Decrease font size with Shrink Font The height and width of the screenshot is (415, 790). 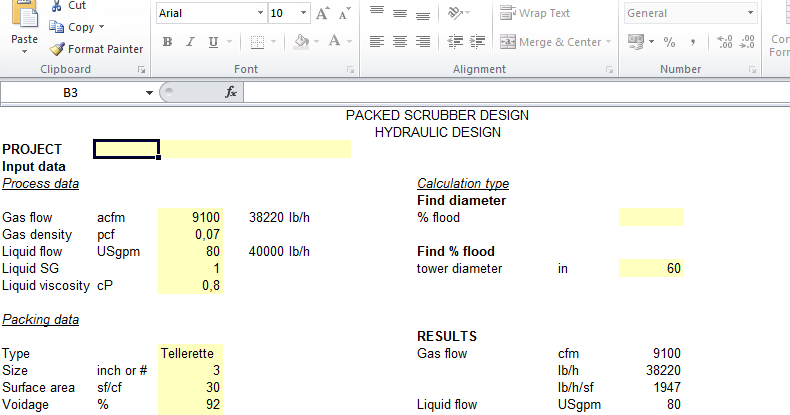pyautogui.click(x=344, y=14)
